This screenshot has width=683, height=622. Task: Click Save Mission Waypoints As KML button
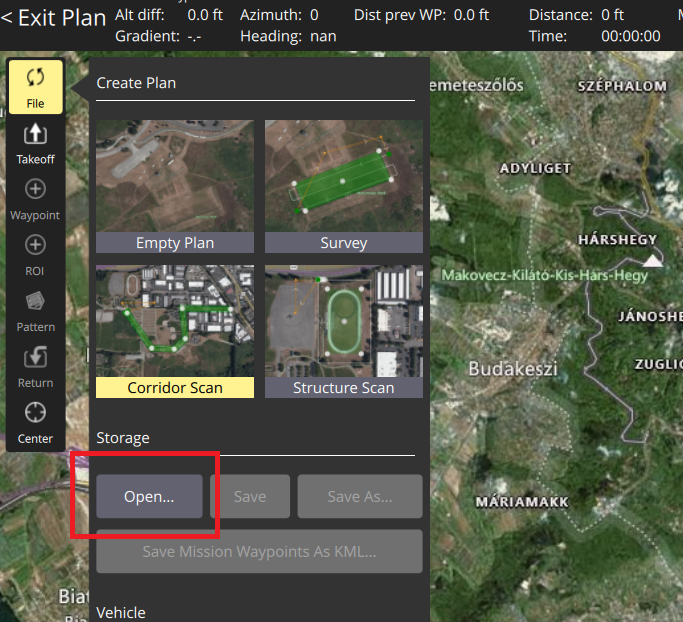click(259, 551)
